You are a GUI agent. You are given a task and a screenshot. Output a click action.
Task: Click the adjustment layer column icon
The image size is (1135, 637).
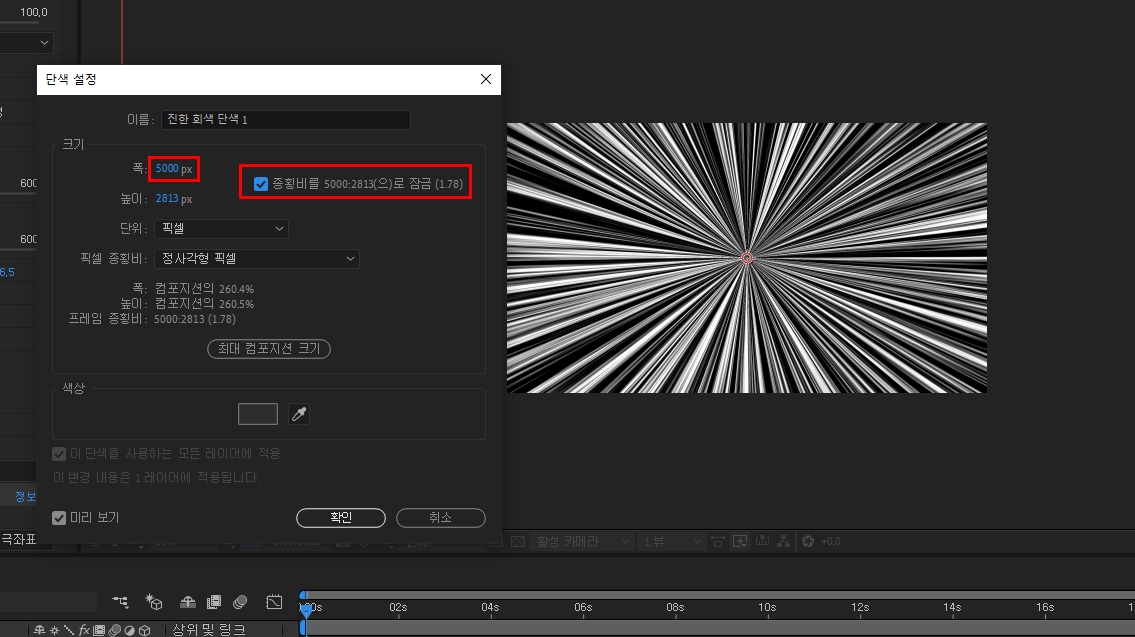tap(130, 630)
